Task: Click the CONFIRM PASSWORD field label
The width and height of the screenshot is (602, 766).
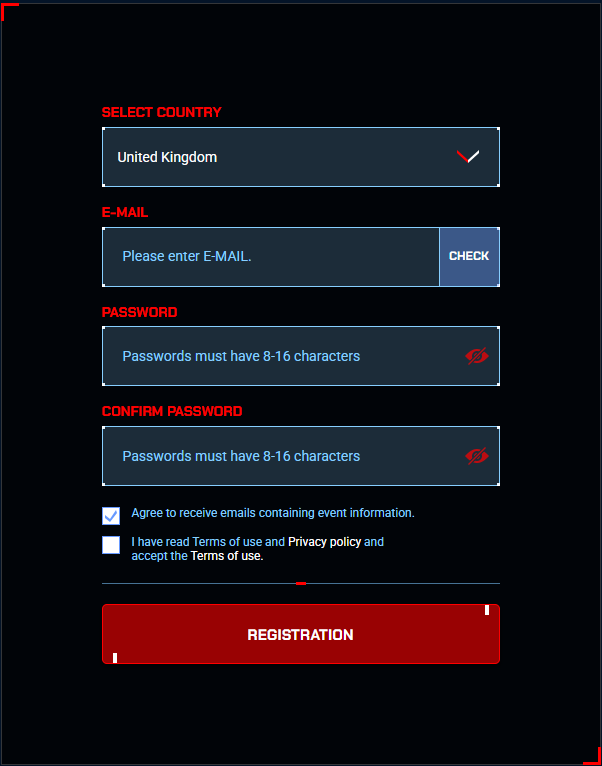Action: pos(171,411)
